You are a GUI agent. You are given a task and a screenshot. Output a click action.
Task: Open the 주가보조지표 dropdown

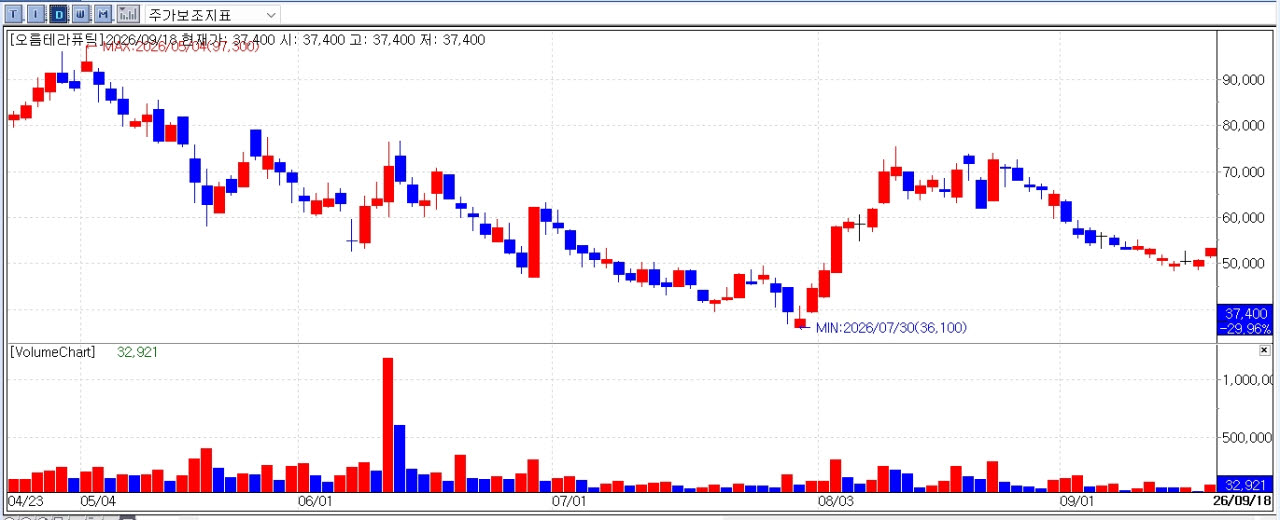tap(213, 15)
